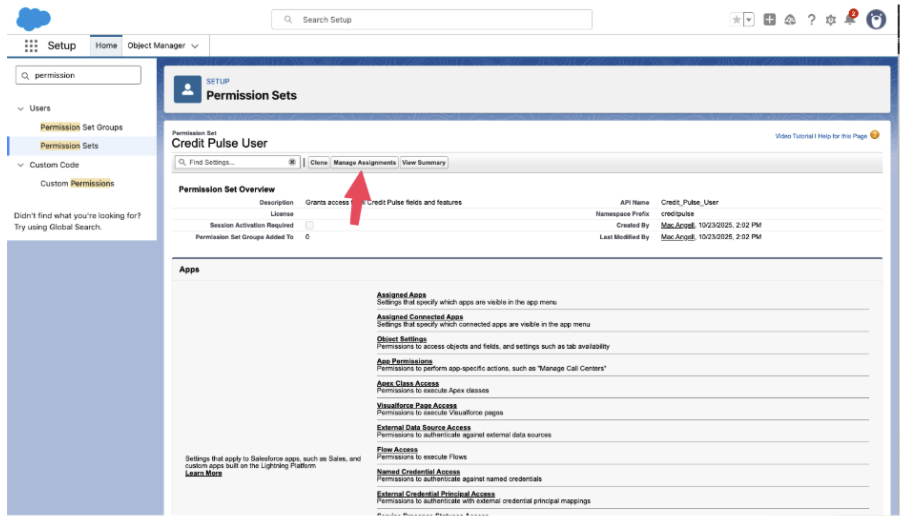This screenshot has width=900, height=516.
Task: Click the Clone button
Action: pyautogui.click(x=319, y=162)
